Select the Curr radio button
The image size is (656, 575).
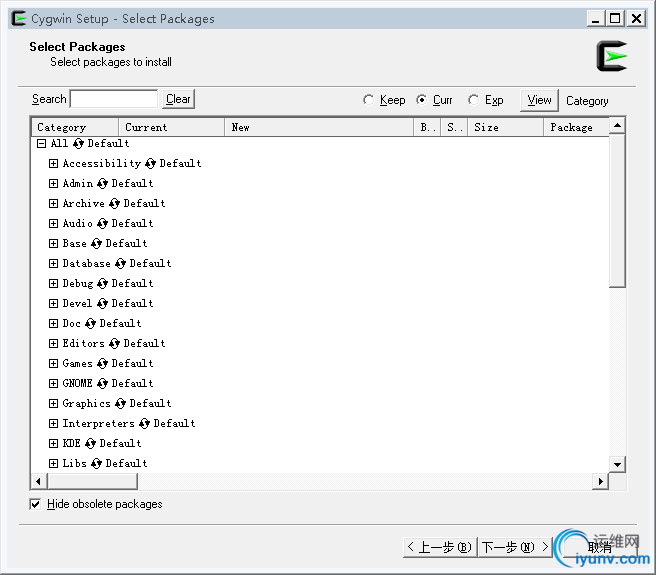point(421,100)
